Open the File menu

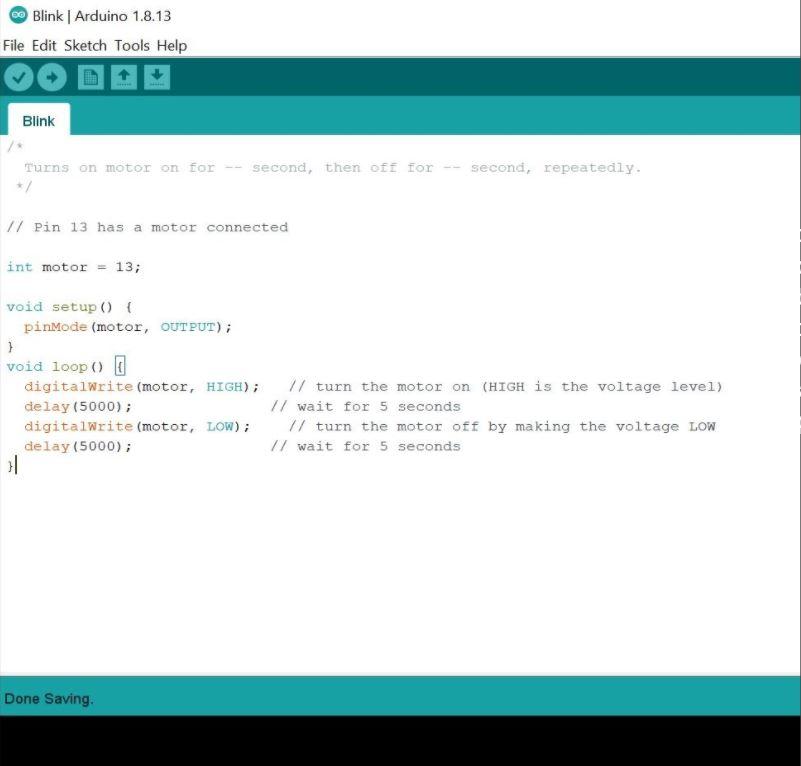click(x=13, y=45)
